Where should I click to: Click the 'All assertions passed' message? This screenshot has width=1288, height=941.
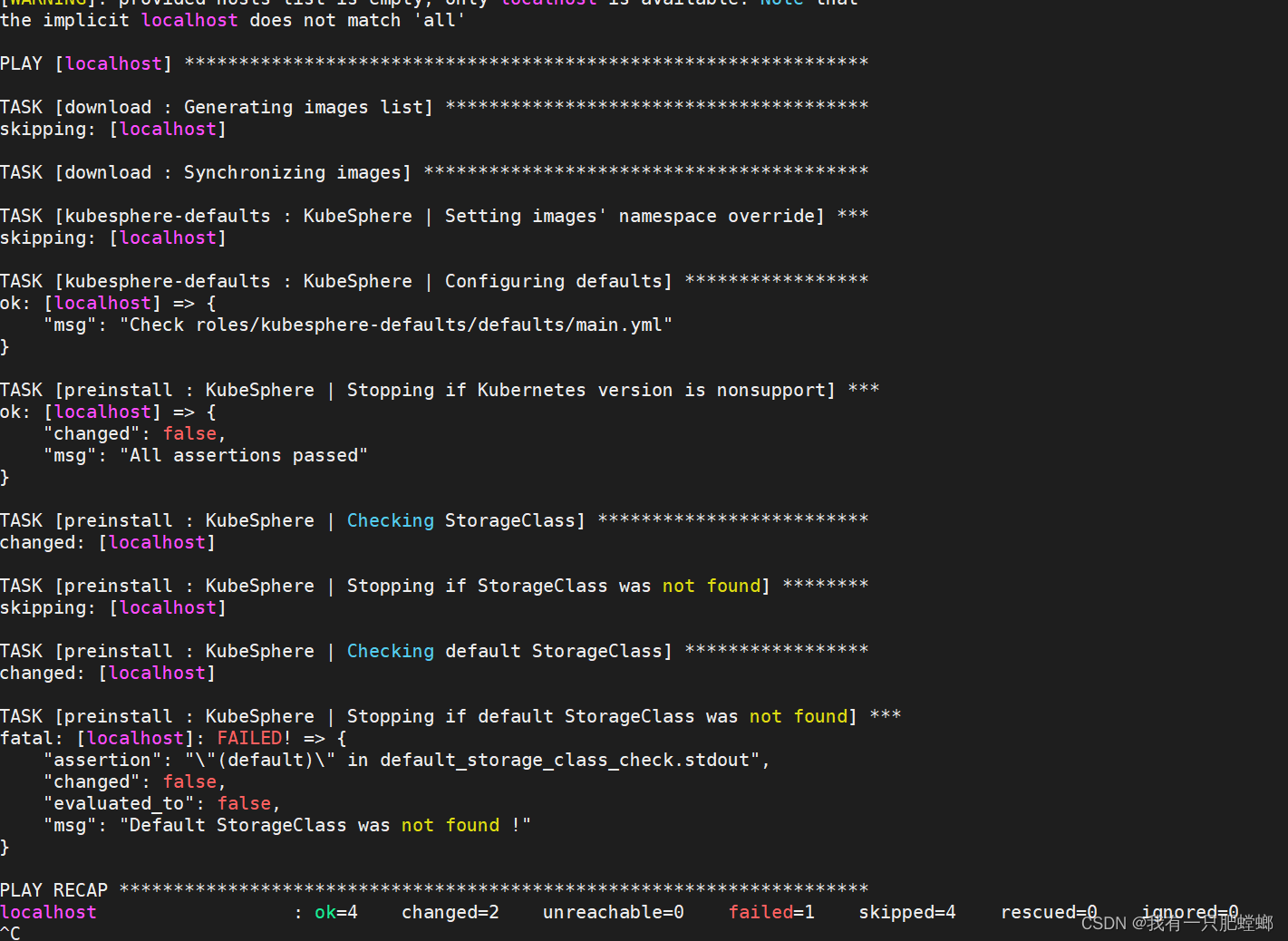click(x=206, y=455)
